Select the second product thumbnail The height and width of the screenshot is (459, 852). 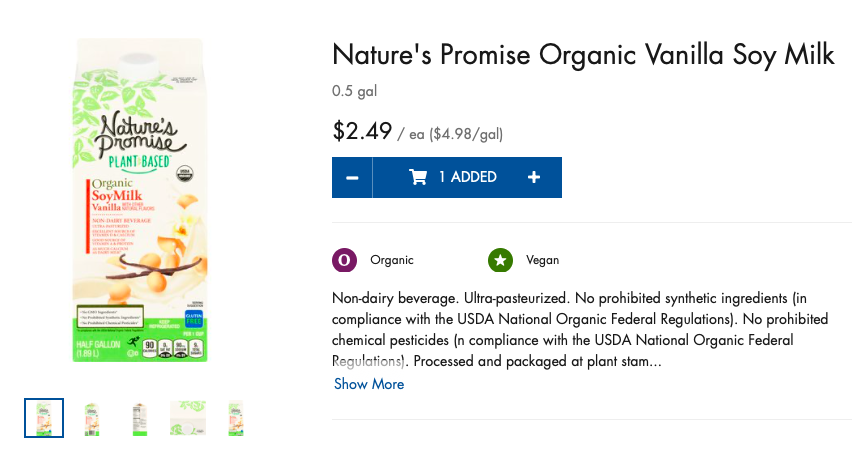tap(92, 418)
